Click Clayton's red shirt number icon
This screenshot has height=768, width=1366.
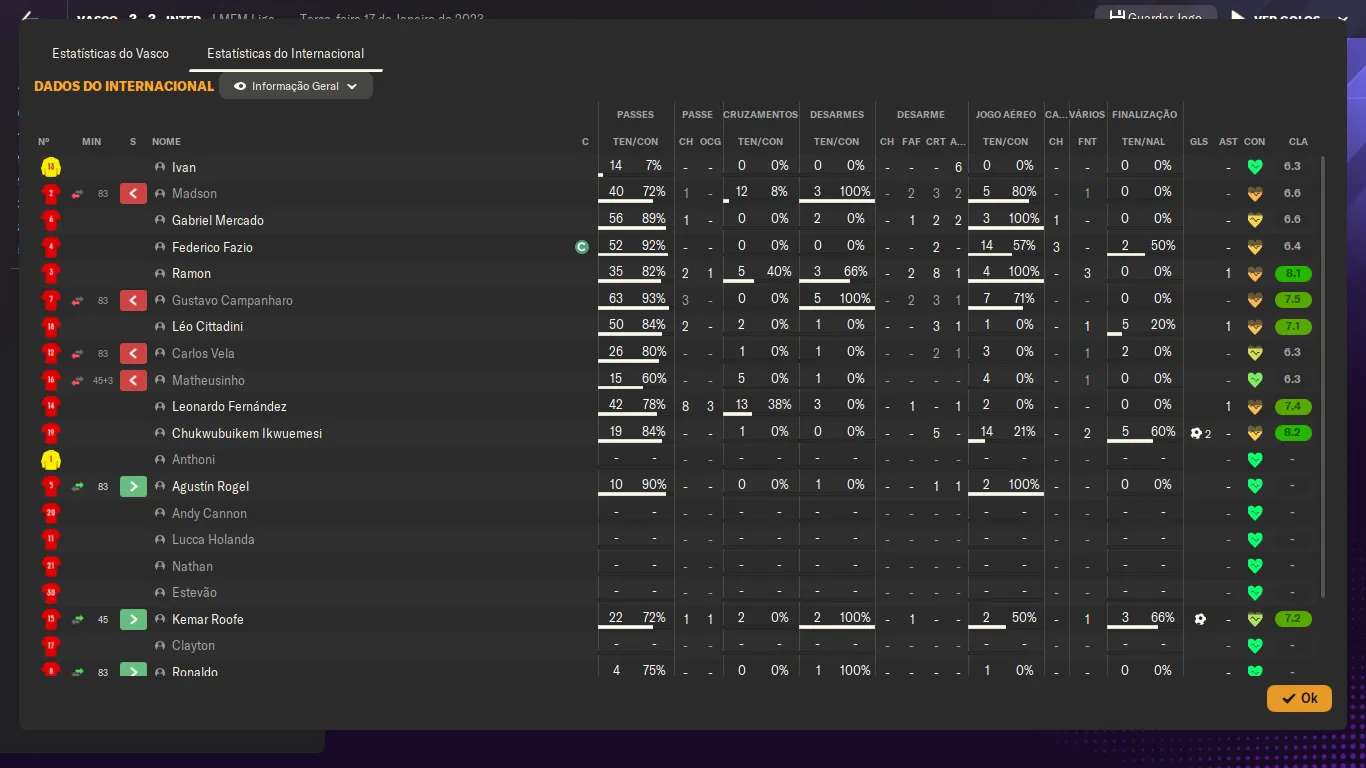[51, 646]
